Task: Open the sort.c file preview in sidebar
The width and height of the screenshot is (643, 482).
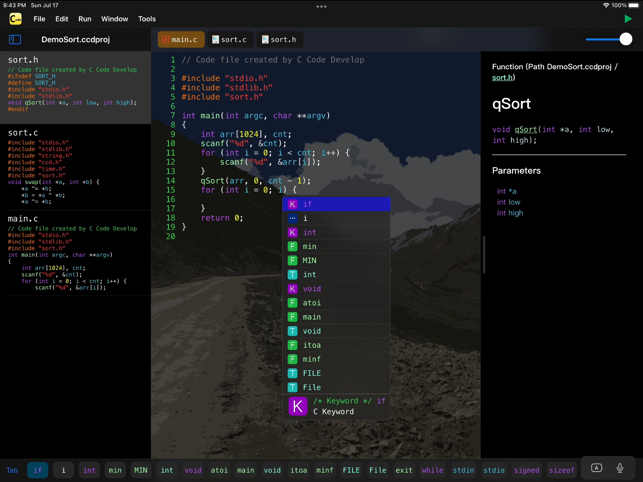Action: 75,167
